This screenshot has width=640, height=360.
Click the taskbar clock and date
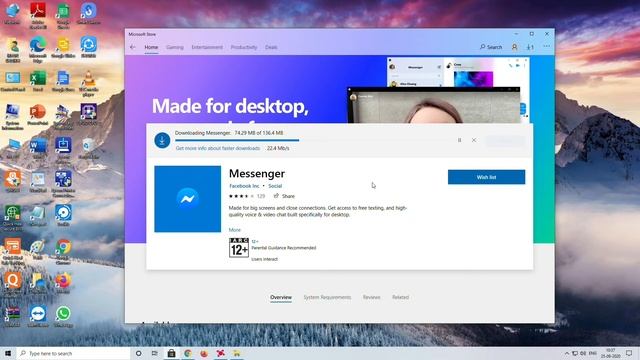click(x=610, y=353)
